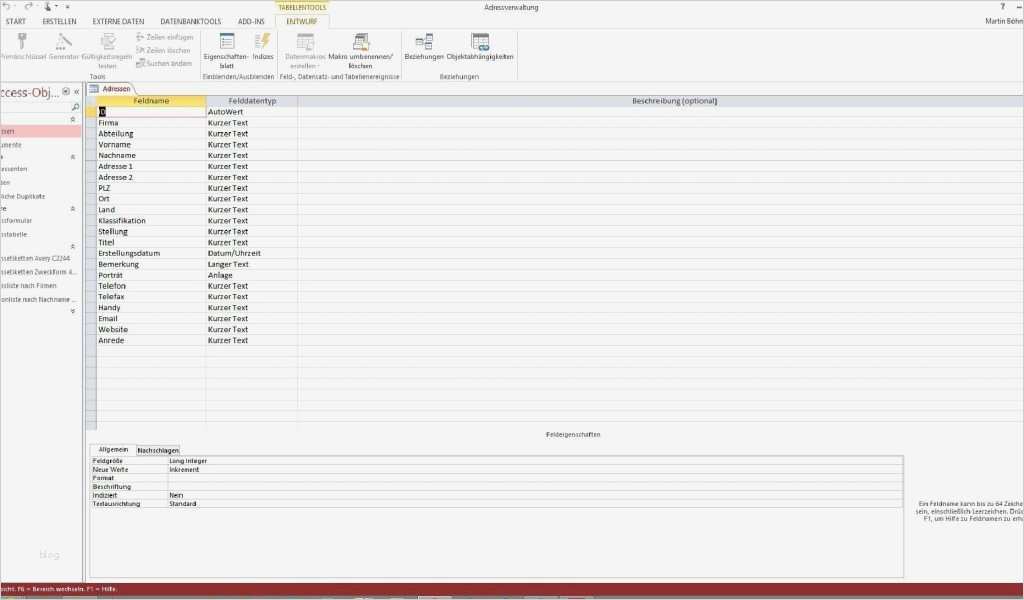Click Gültigkeitsregeln testen icon
This screenshot has height=600, width=1024.
pos(108,42)
